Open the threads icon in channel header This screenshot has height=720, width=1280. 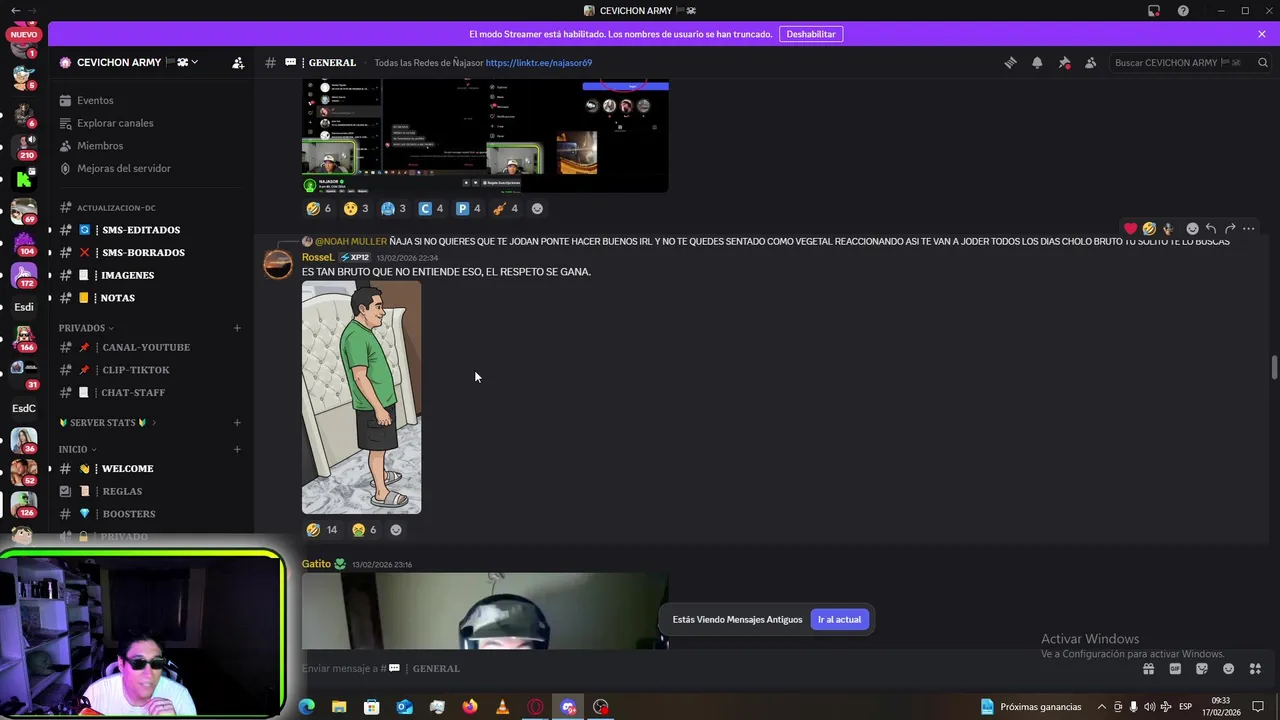(1010, 62)
